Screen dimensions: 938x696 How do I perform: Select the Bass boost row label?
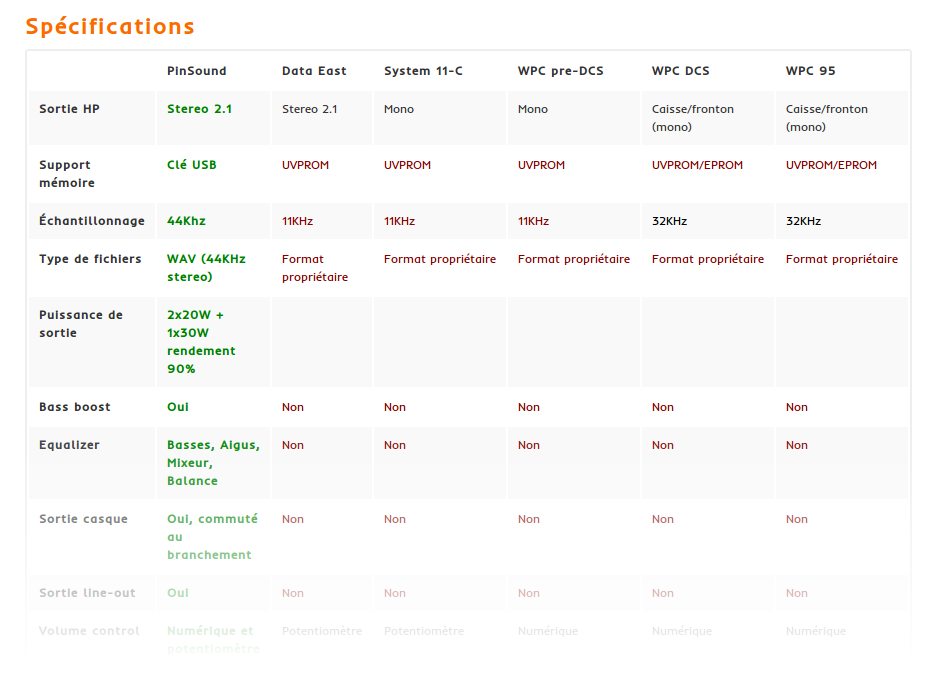point(75,407)
